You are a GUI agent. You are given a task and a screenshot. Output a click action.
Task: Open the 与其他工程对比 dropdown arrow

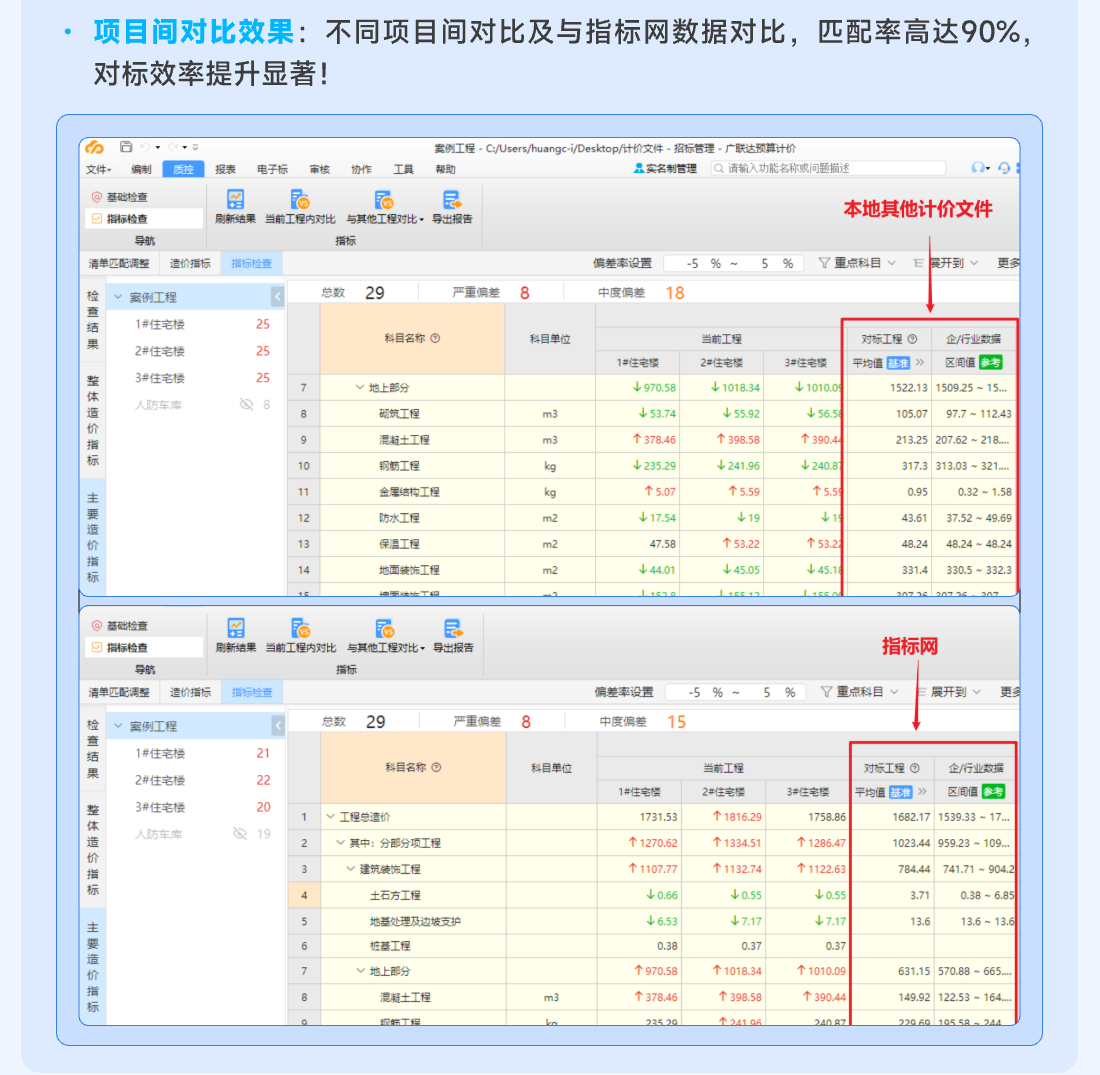(423, 220)
